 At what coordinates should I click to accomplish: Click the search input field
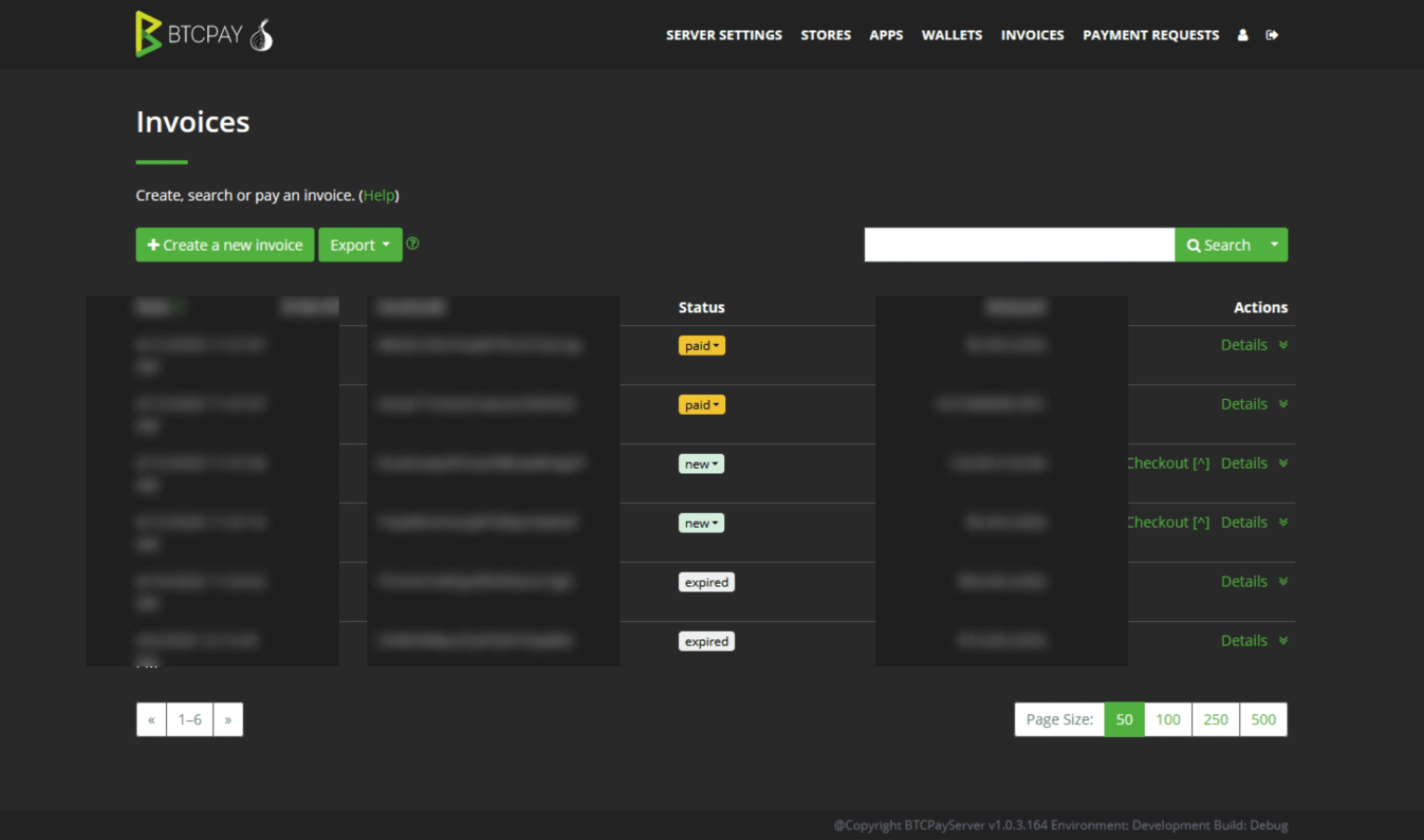coord(1020,244)
